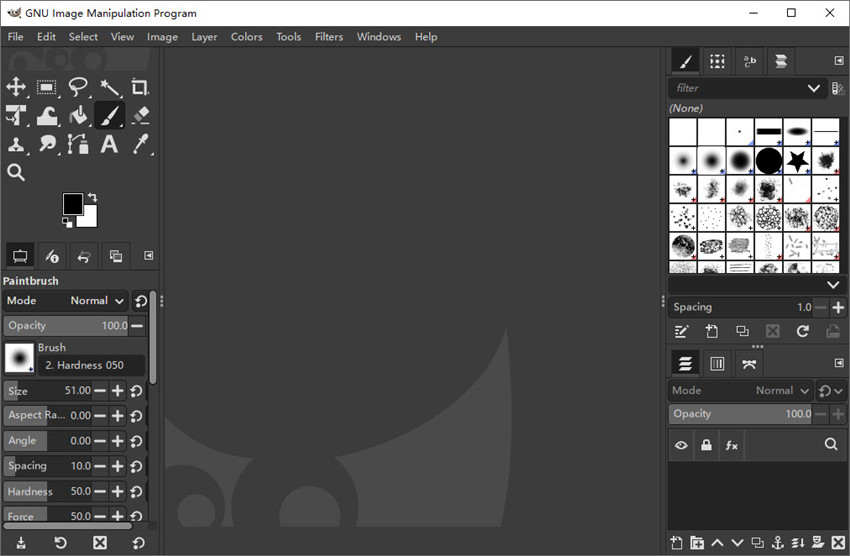This screenshot has height=556, width=850.
Task: Adjust the Paintbrush Opacity slider
Action: click(x=66, y=326)
